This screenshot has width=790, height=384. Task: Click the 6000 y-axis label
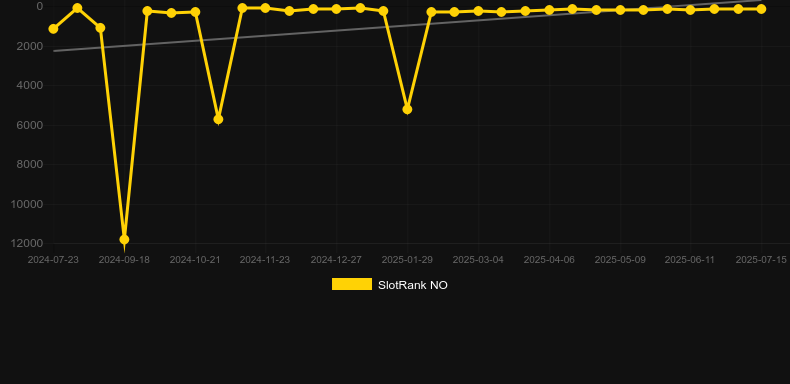click(30, 125)
